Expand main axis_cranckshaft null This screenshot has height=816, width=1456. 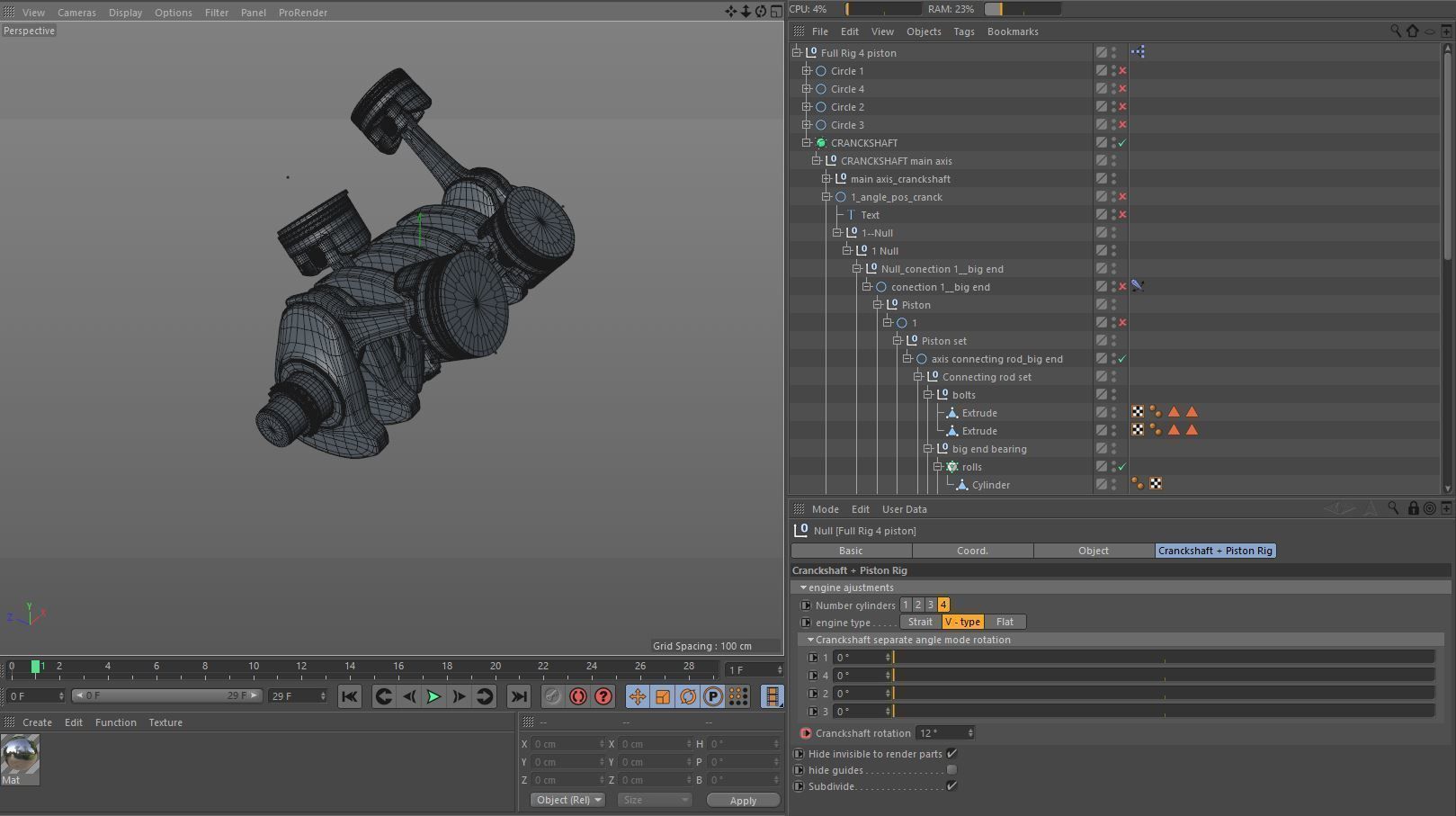click(x=826, y=178)
